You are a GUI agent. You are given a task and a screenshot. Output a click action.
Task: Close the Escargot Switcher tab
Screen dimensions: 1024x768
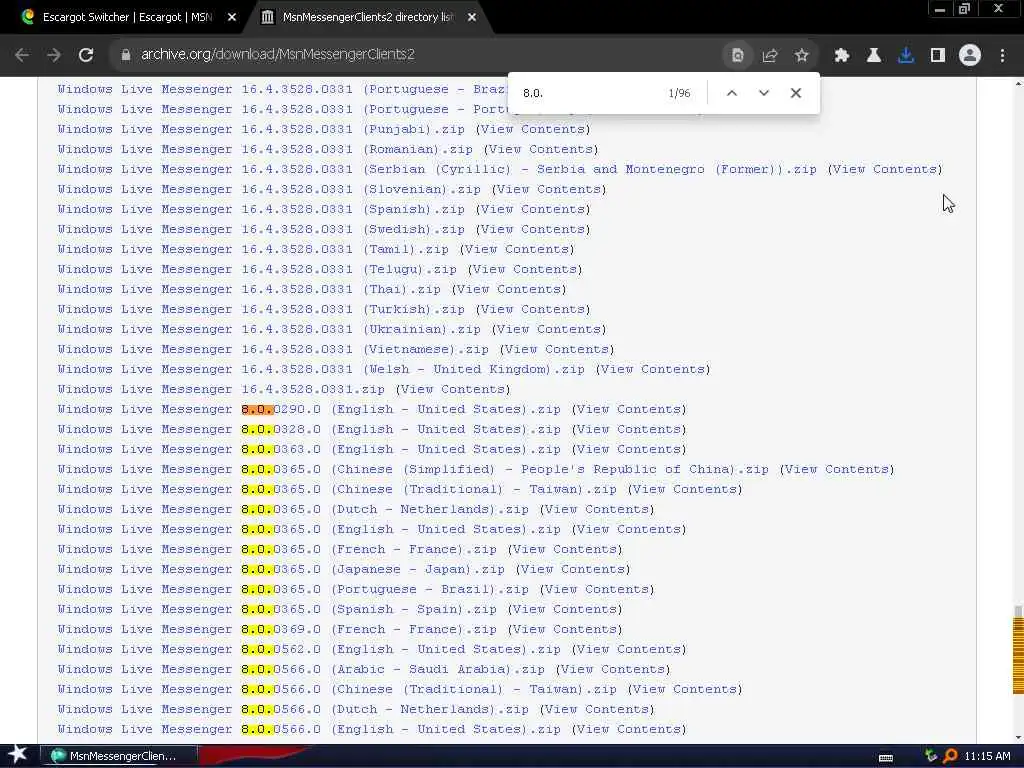[232, 18]
